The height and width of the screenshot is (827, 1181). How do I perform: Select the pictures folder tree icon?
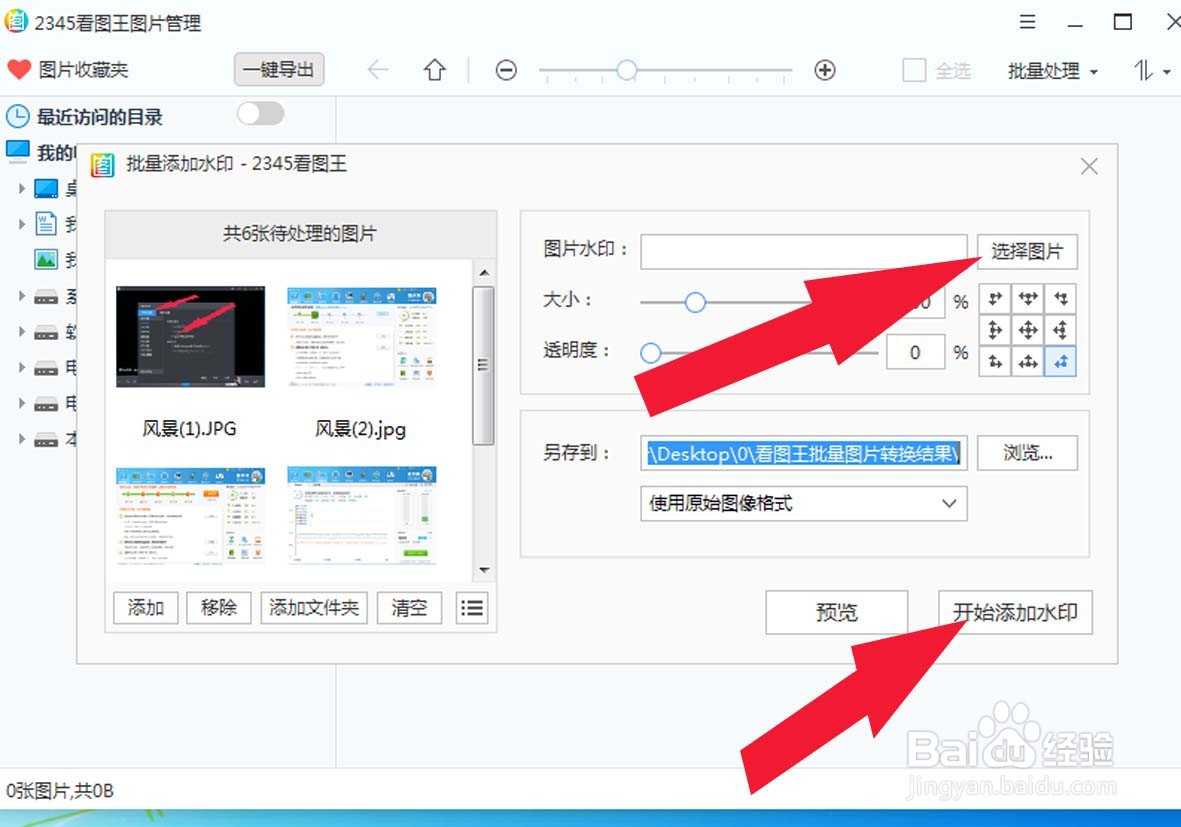click(x=46, y=260)
